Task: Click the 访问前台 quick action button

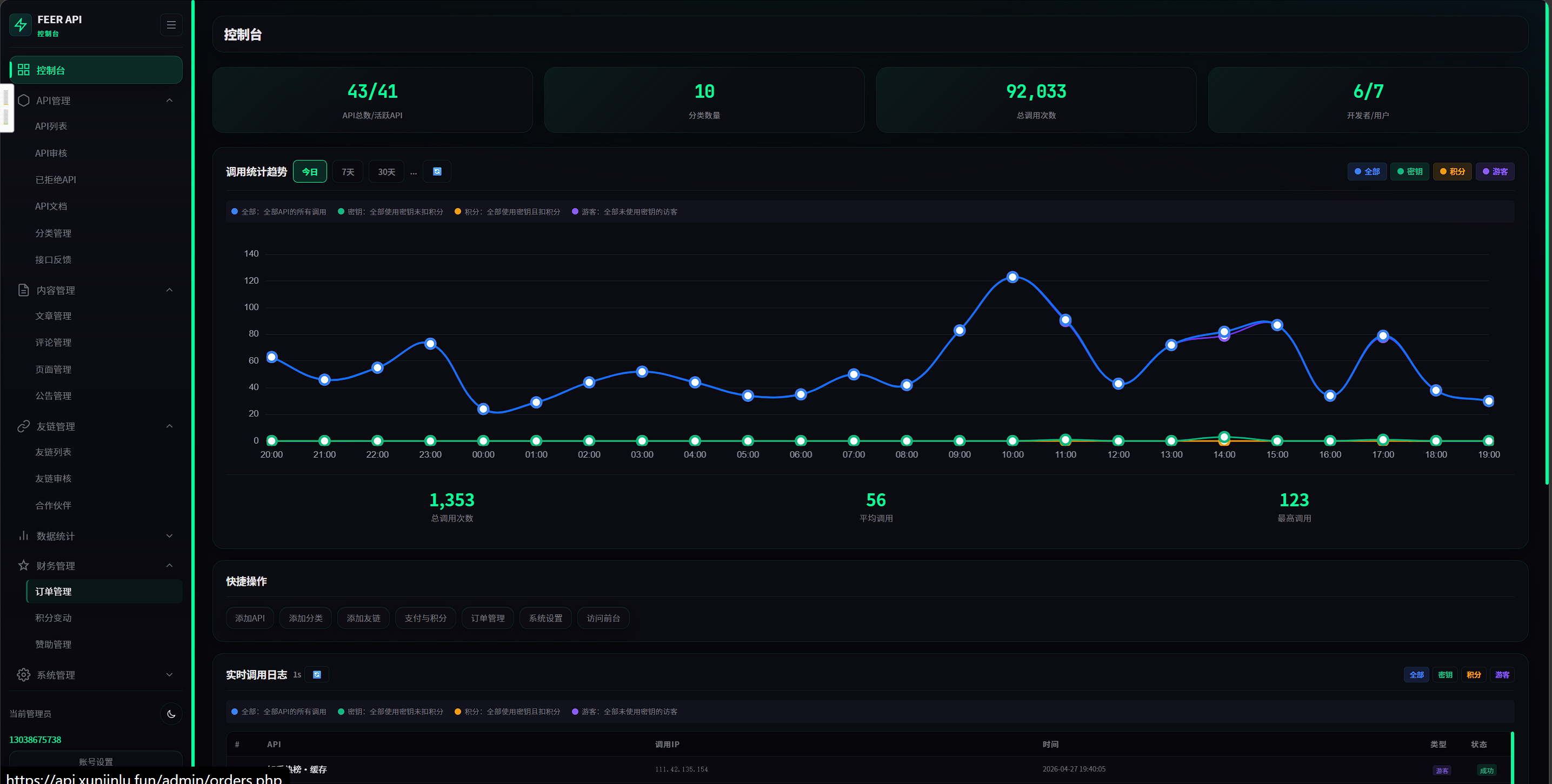Action: pyautogui.click(x=603, y=618)
